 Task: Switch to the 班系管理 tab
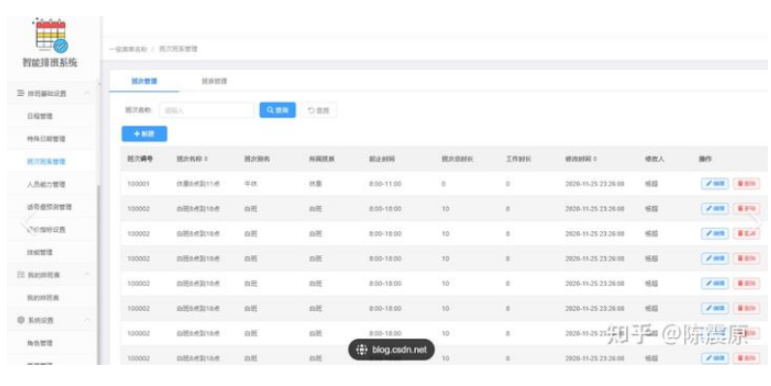pyautogui.click(x=214, y=81)
